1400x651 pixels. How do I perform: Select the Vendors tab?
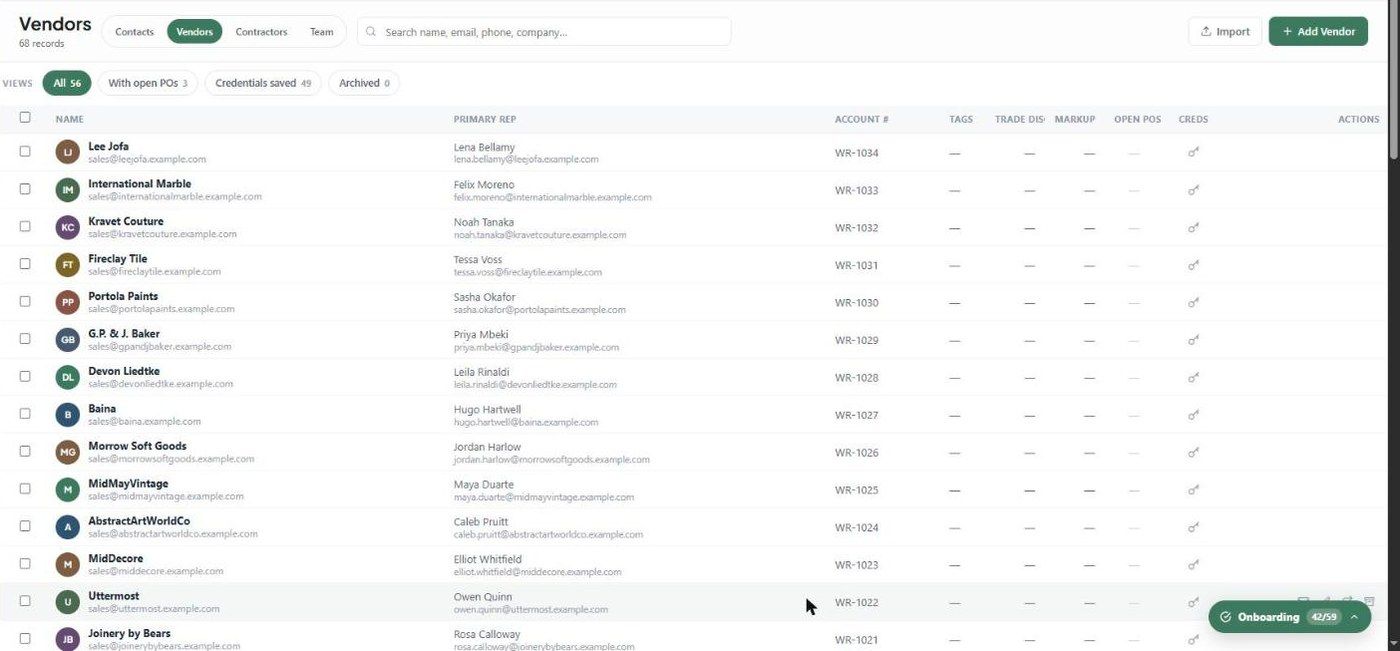point(195,32)
